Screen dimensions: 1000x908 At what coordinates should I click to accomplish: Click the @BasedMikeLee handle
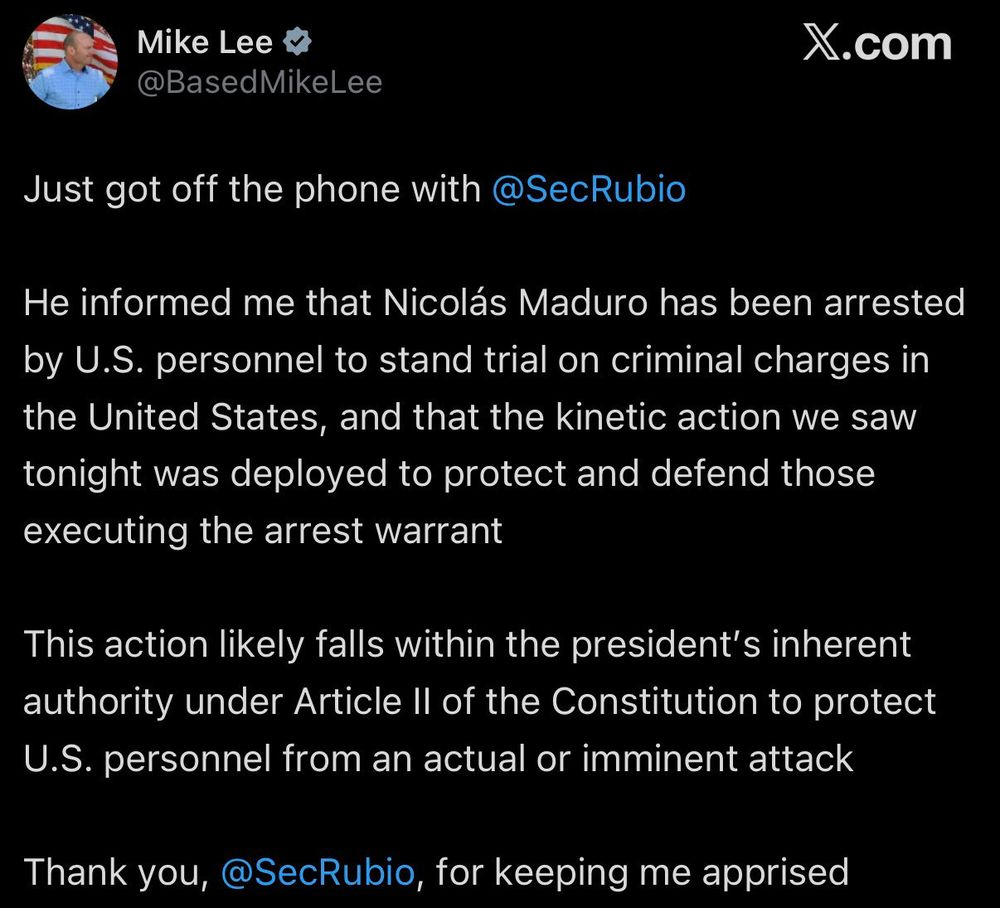tap(259, 82)
